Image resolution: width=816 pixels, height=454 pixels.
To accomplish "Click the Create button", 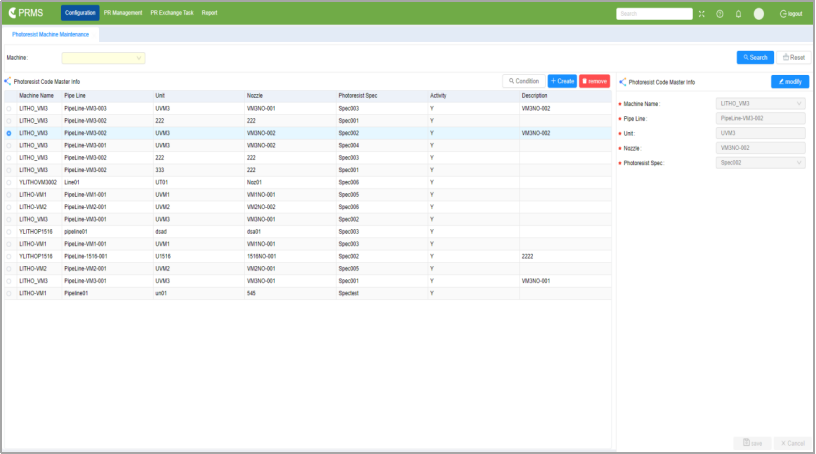I will (x=562, y=81).
